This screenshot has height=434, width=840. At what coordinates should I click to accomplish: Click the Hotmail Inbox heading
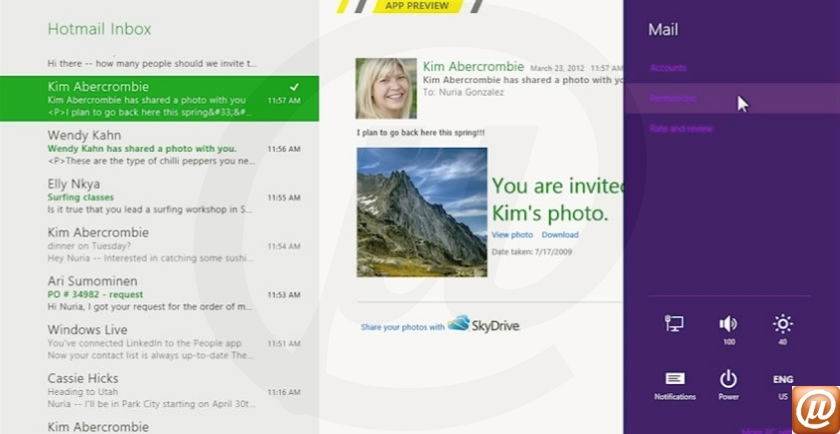tap(100, 29)
